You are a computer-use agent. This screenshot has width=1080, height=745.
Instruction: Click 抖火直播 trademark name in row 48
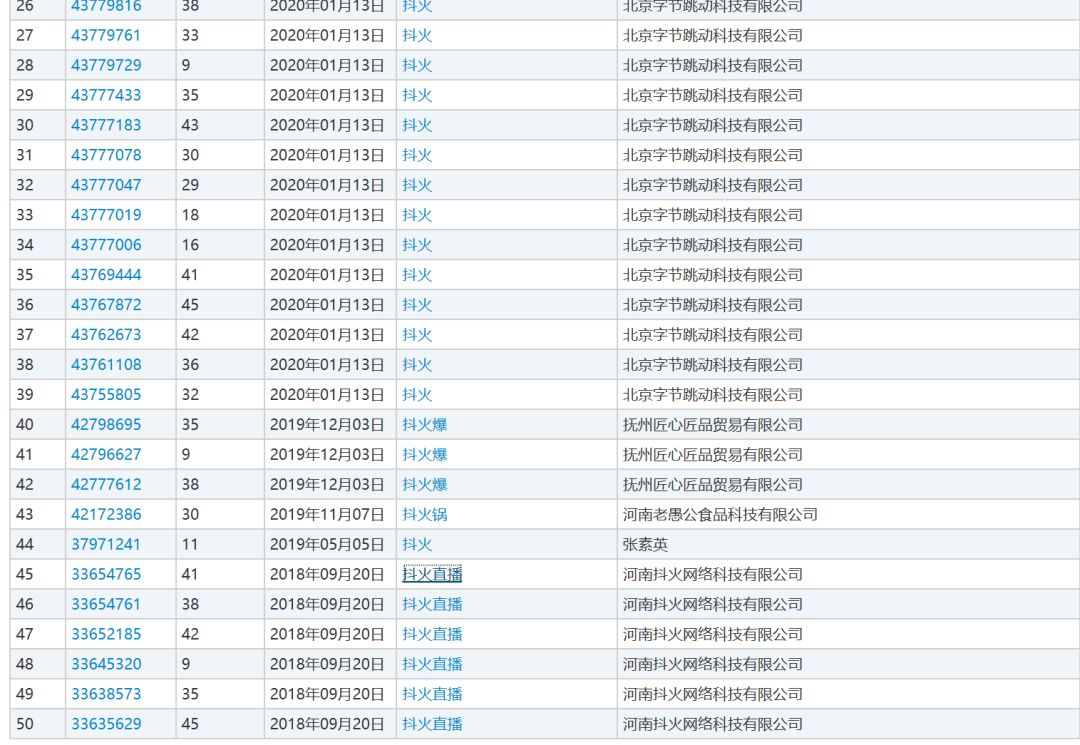pos(433,664)
